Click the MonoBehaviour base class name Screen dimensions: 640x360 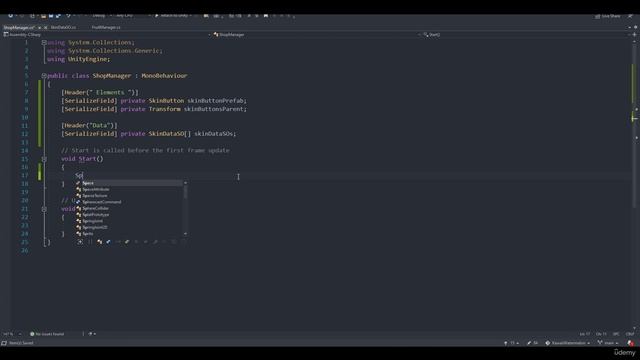pos(164,76)
